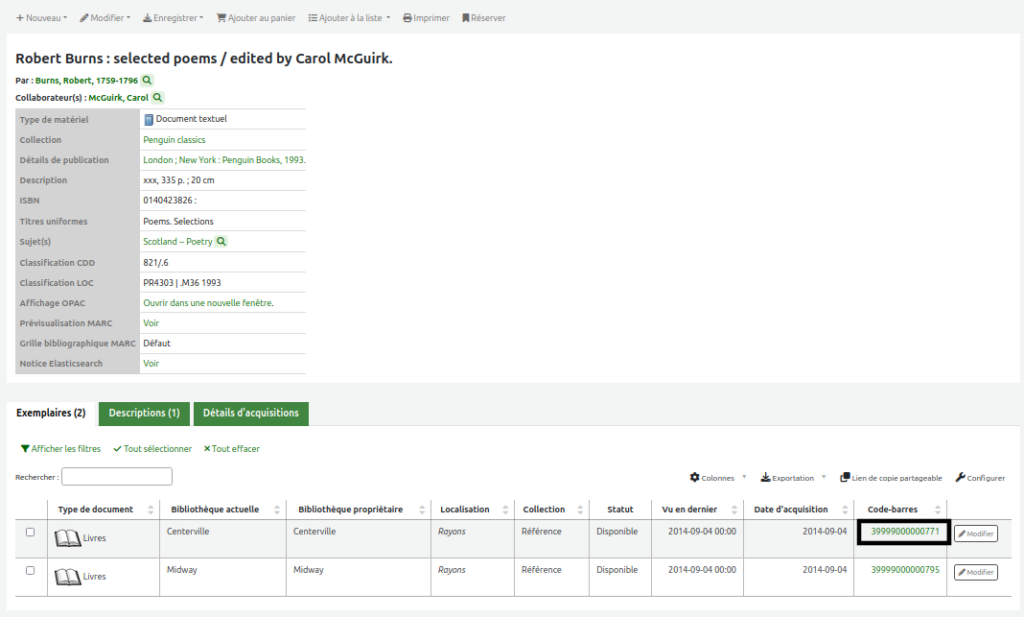Open the Enregistrer dropdown
Viewport: 1024px width, 617px height.
click(173, 18)
